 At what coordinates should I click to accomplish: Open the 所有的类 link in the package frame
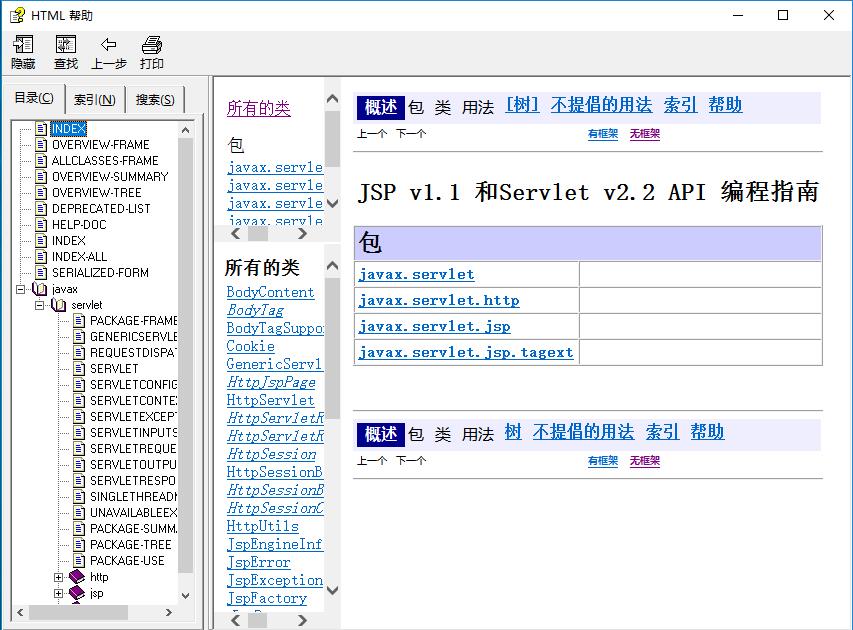[258, 108]
